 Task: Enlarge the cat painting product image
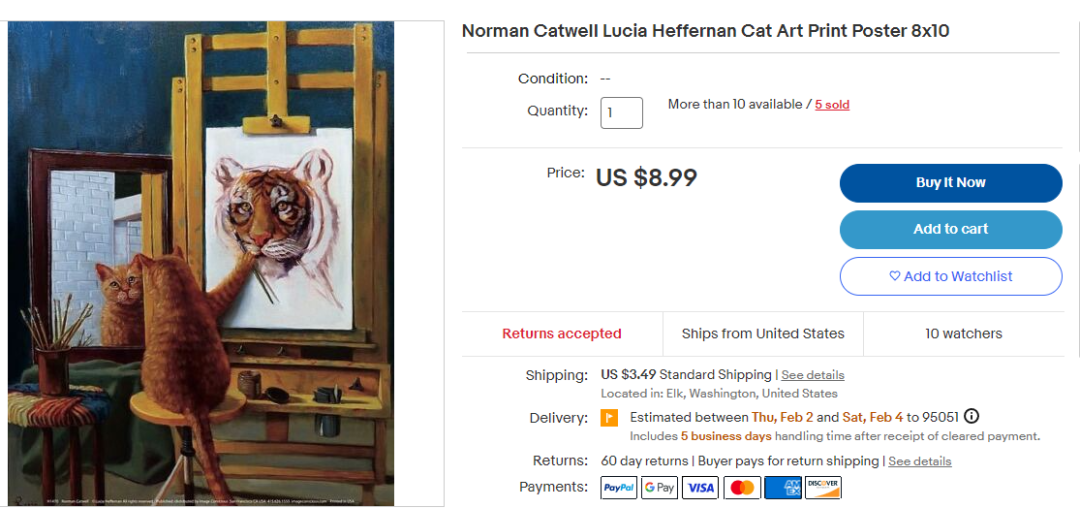click(201, 264)
